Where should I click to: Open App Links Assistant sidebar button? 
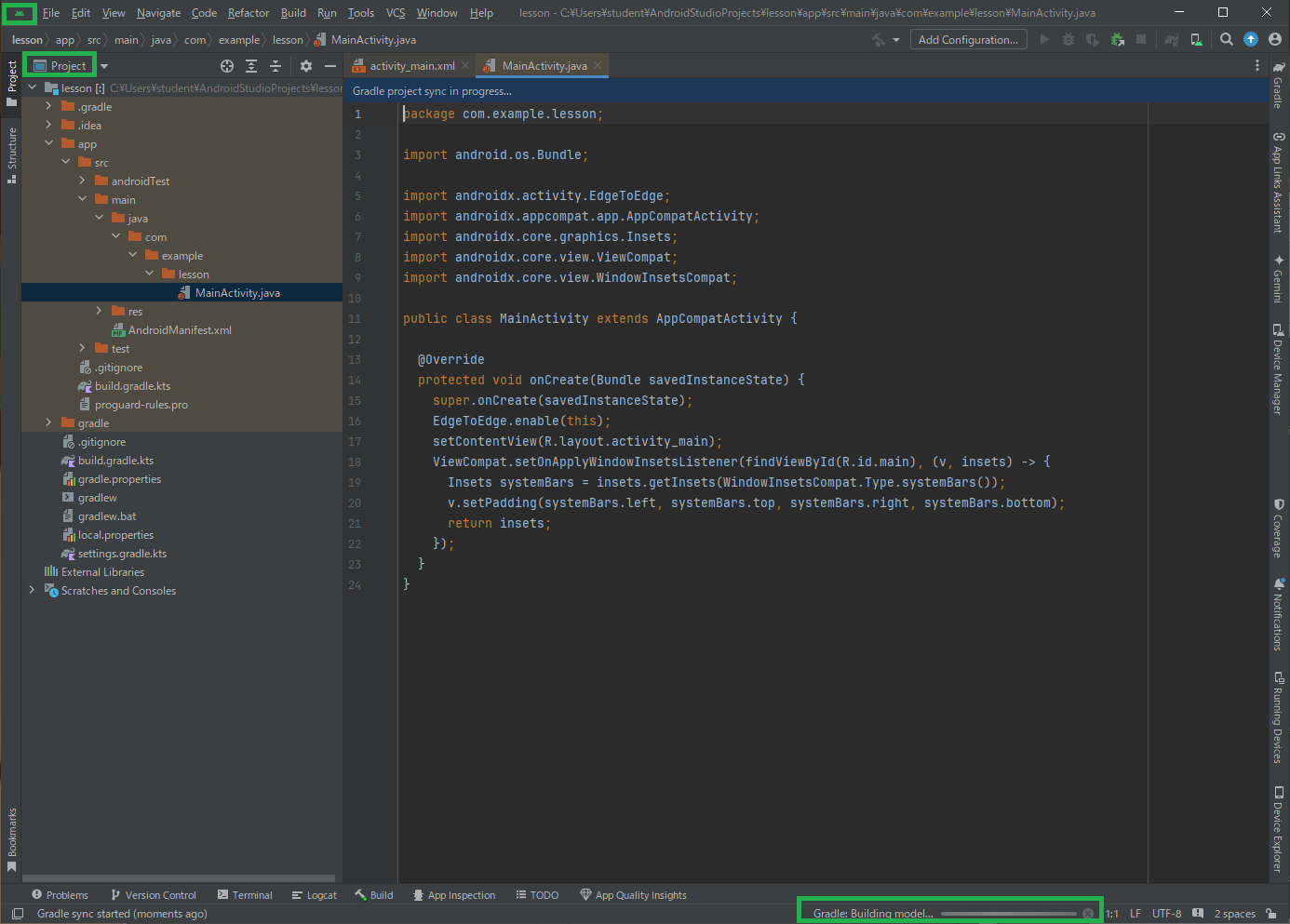click(x=1278, y=182)
